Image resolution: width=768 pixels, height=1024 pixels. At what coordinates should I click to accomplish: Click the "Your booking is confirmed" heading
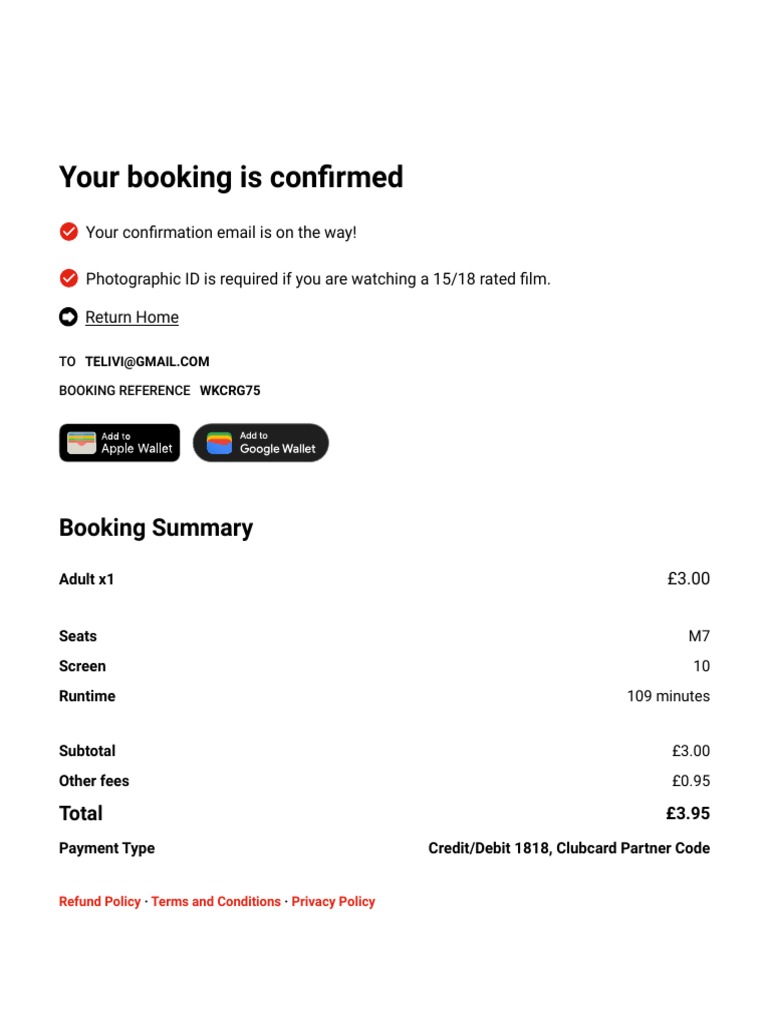(231, 177)
